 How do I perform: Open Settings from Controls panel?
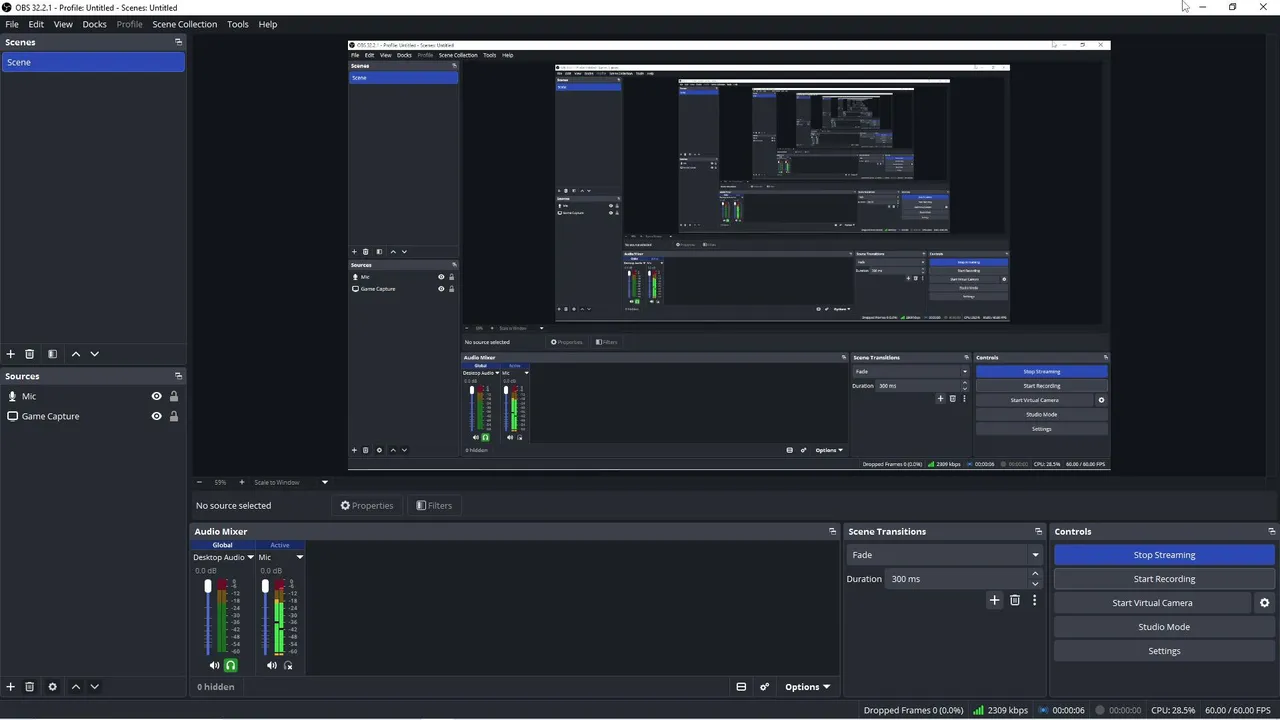pyautogui.click(x=1164, y=651)
